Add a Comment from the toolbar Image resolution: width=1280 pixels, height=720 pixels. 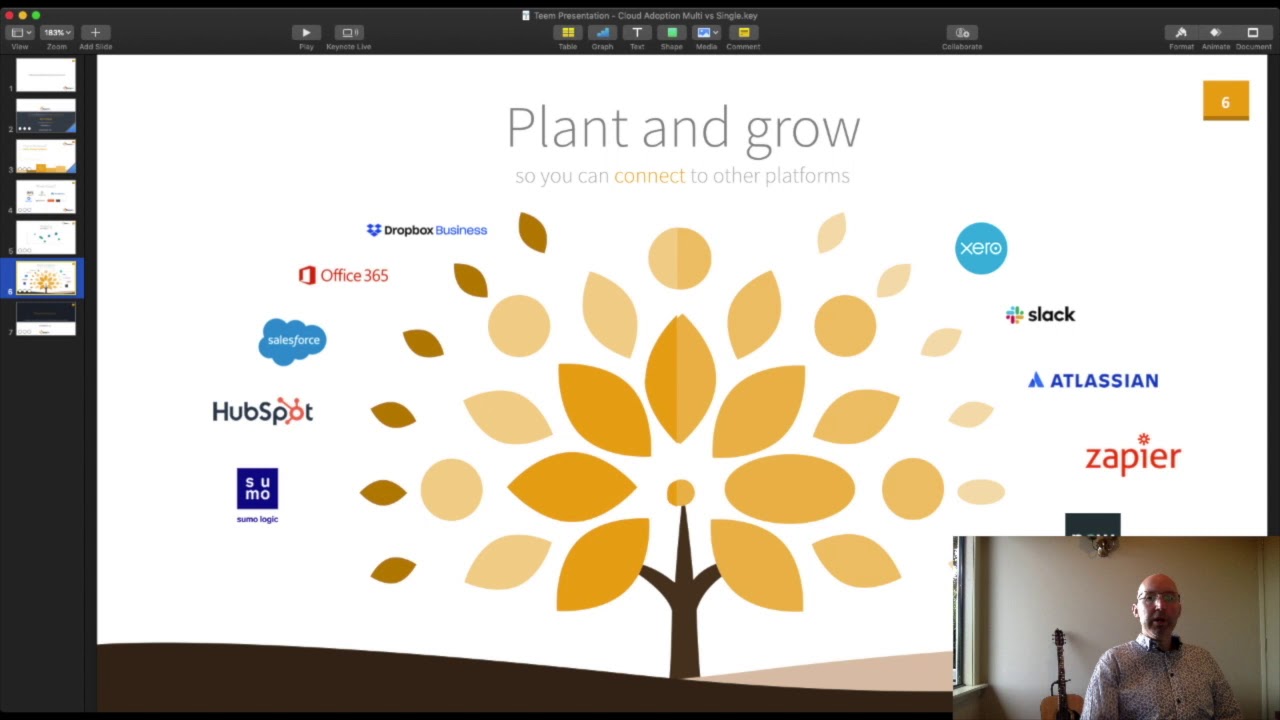[x=743, y=33]
